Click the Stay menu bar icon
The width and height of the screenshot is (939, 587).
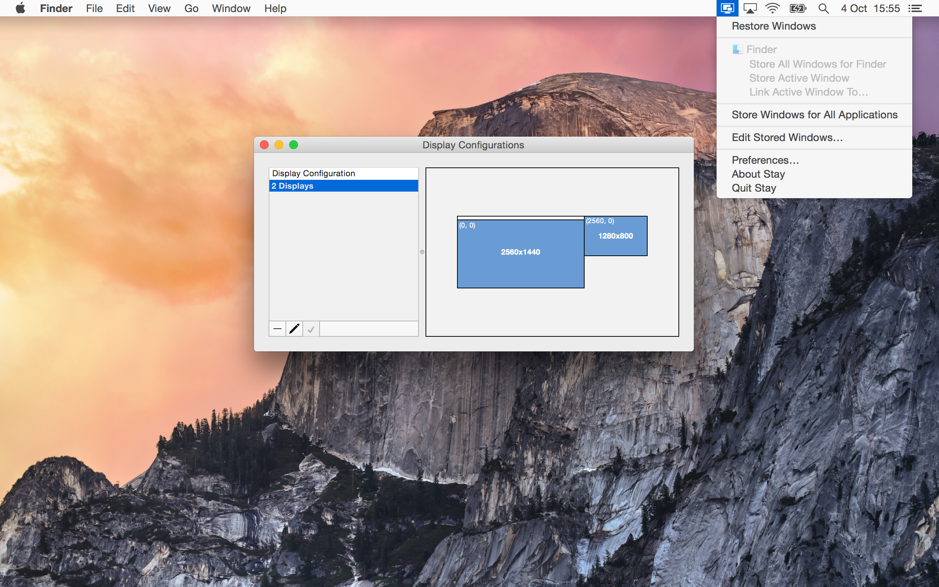727,9
